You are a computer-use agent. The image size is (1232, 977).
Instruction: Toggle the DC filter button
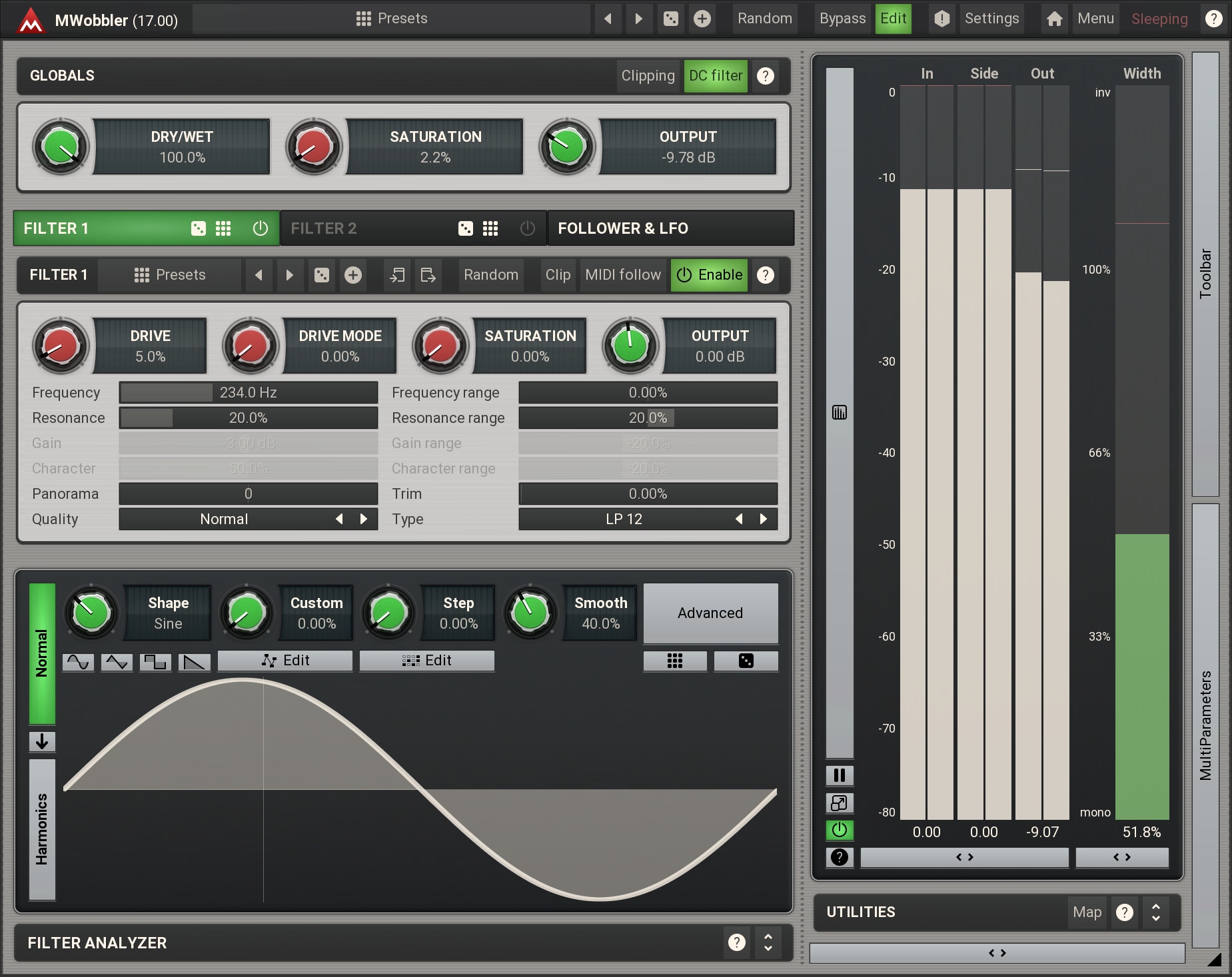715,76
